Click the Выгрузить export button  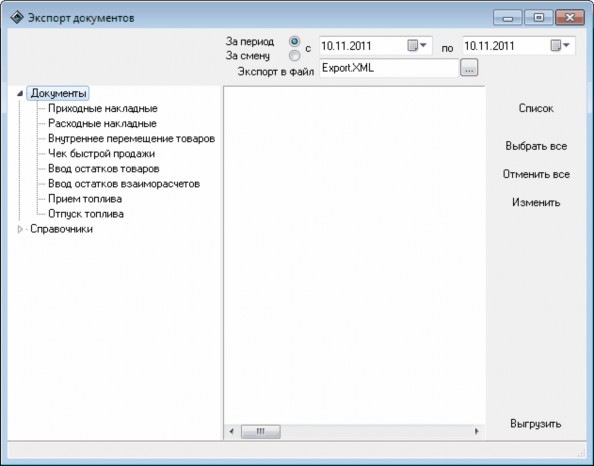pyautogui.click(x=536, y=424)
